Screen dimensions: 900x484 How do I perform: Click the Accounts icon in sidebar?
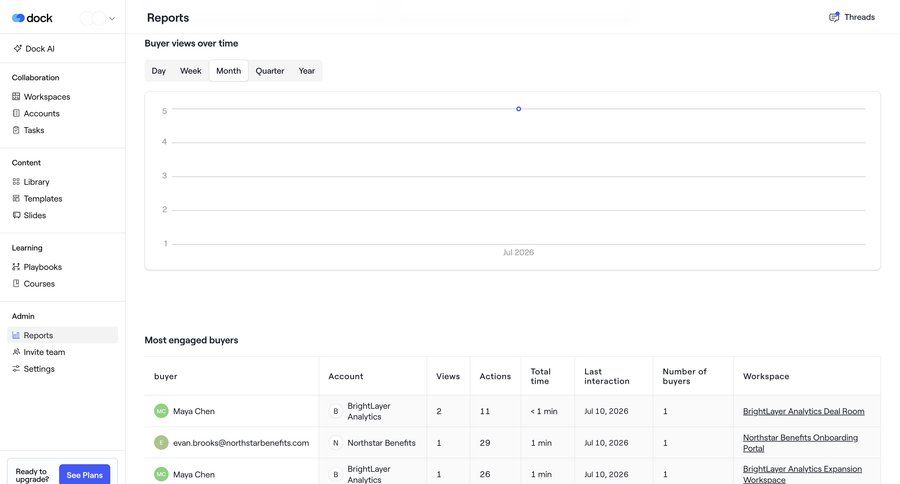coord(16,113)
